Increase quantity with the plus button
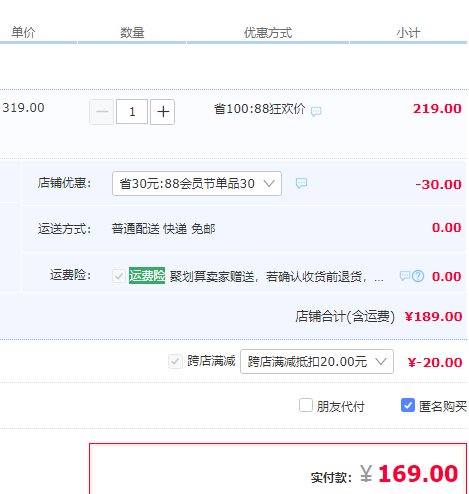This screenshot has height=494, width=469. tap(162, 112)
